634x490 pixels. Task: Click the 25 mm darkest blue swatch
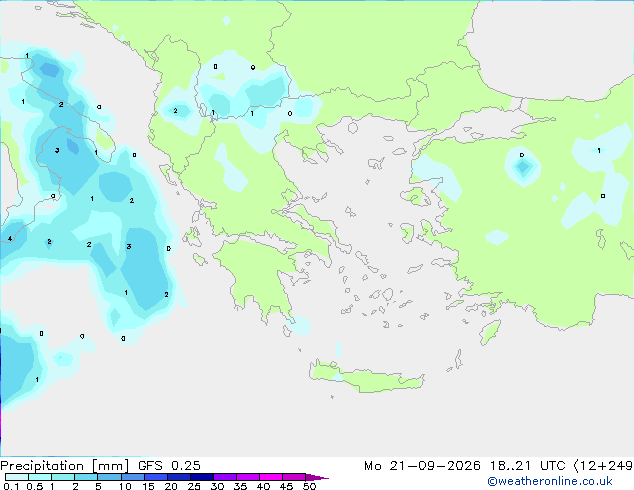[x=201, y=477]
